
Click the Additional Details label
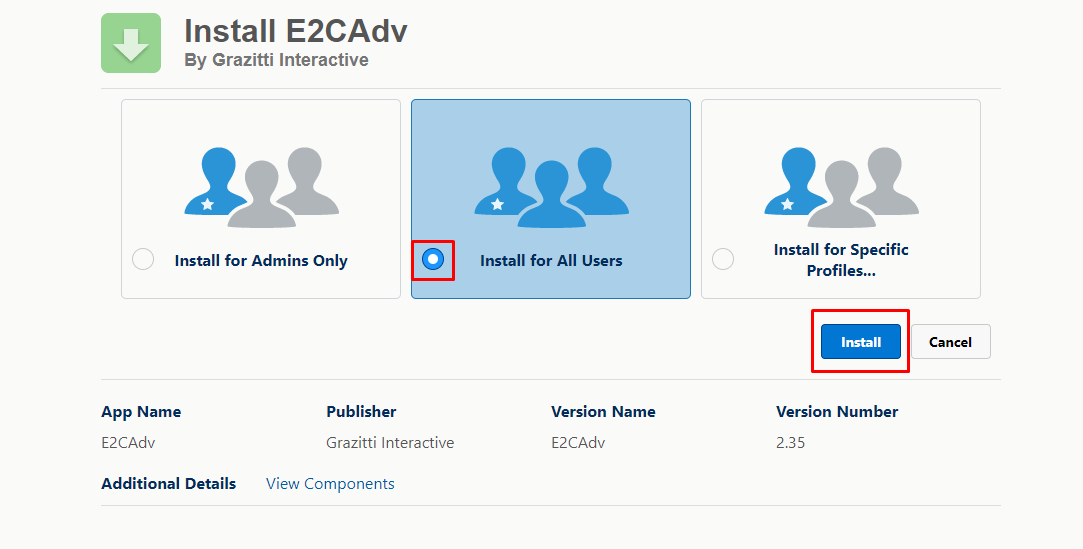pyautogui.click(x=169, y=483)
